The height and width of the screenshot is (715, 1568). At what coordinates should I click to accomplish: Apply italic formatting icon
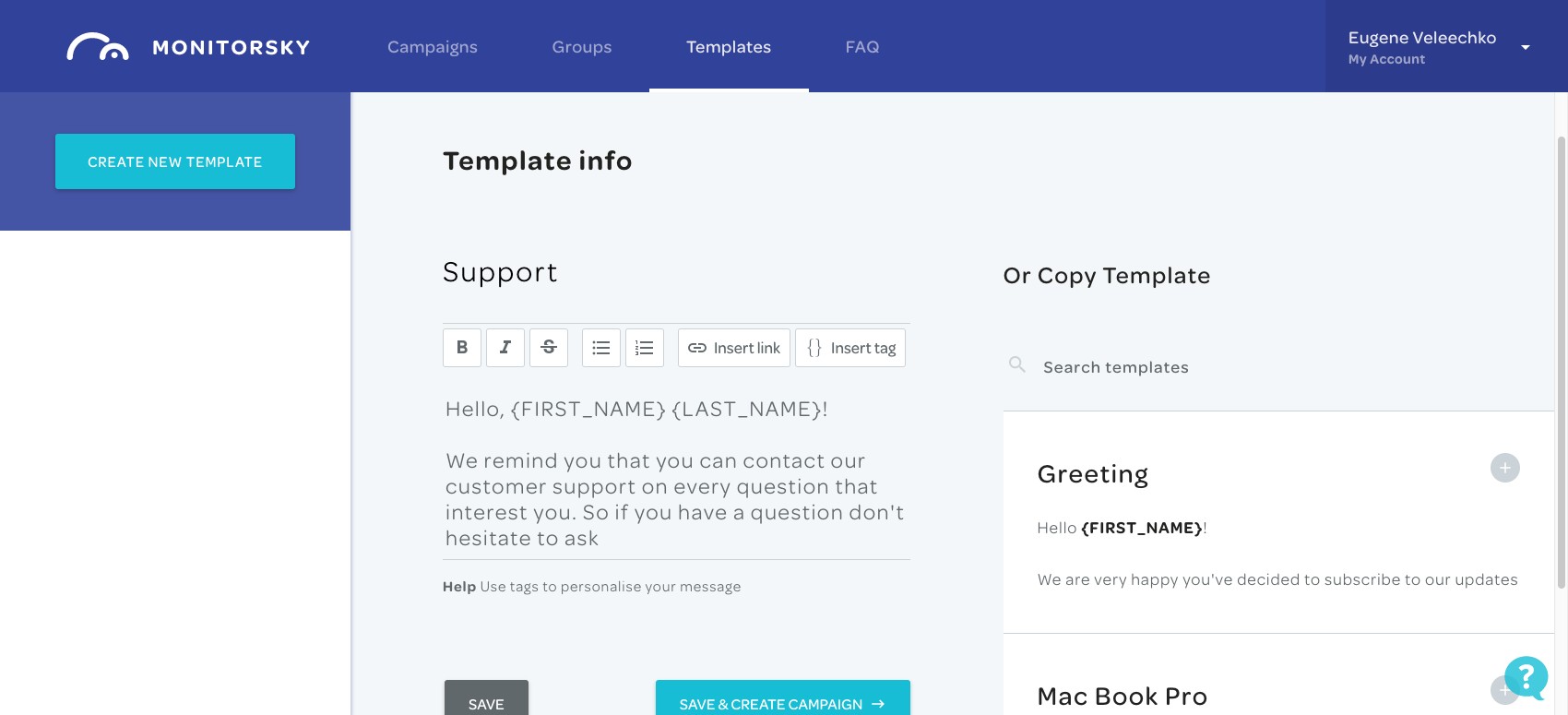(x=505, y=348)
